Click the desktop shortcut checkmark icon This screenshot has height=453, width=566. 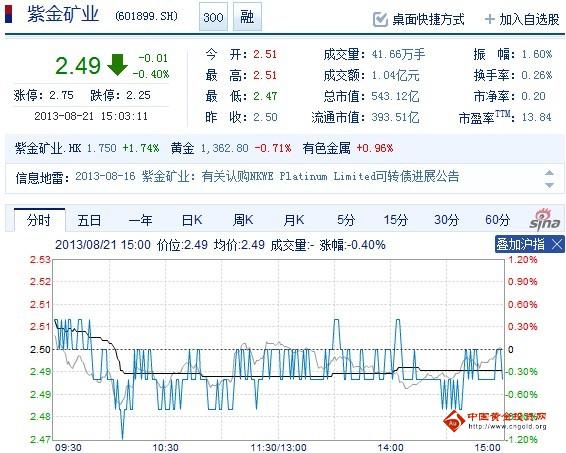pyautogui.click(x=380, y=19)
